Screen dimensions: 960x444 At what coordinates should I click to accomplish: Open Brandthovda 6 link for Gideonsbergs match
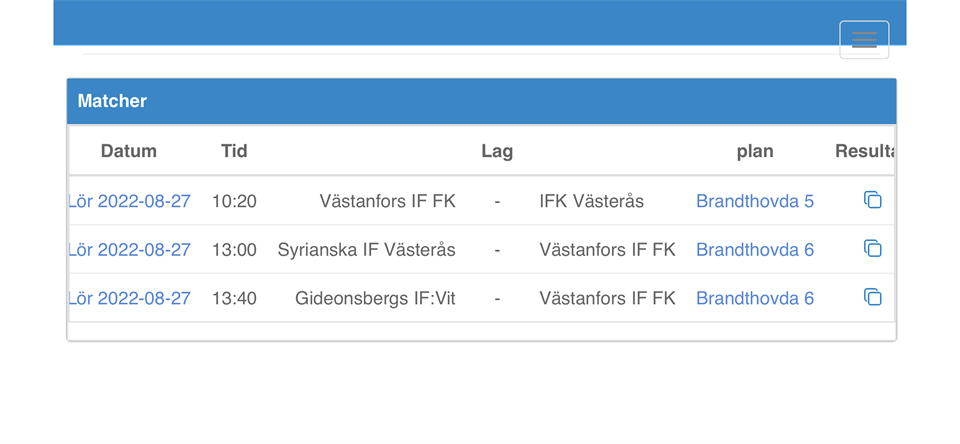[x=755, y=298]
